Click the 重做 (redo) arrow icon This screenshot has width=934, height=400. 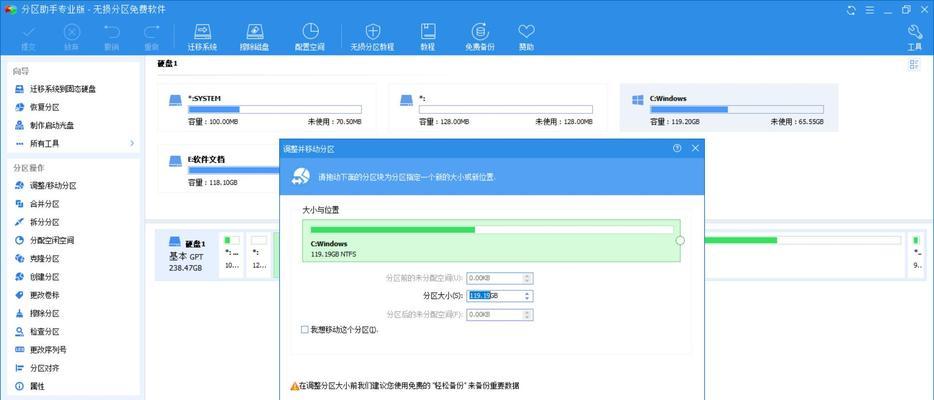click(x=152, y=37)
